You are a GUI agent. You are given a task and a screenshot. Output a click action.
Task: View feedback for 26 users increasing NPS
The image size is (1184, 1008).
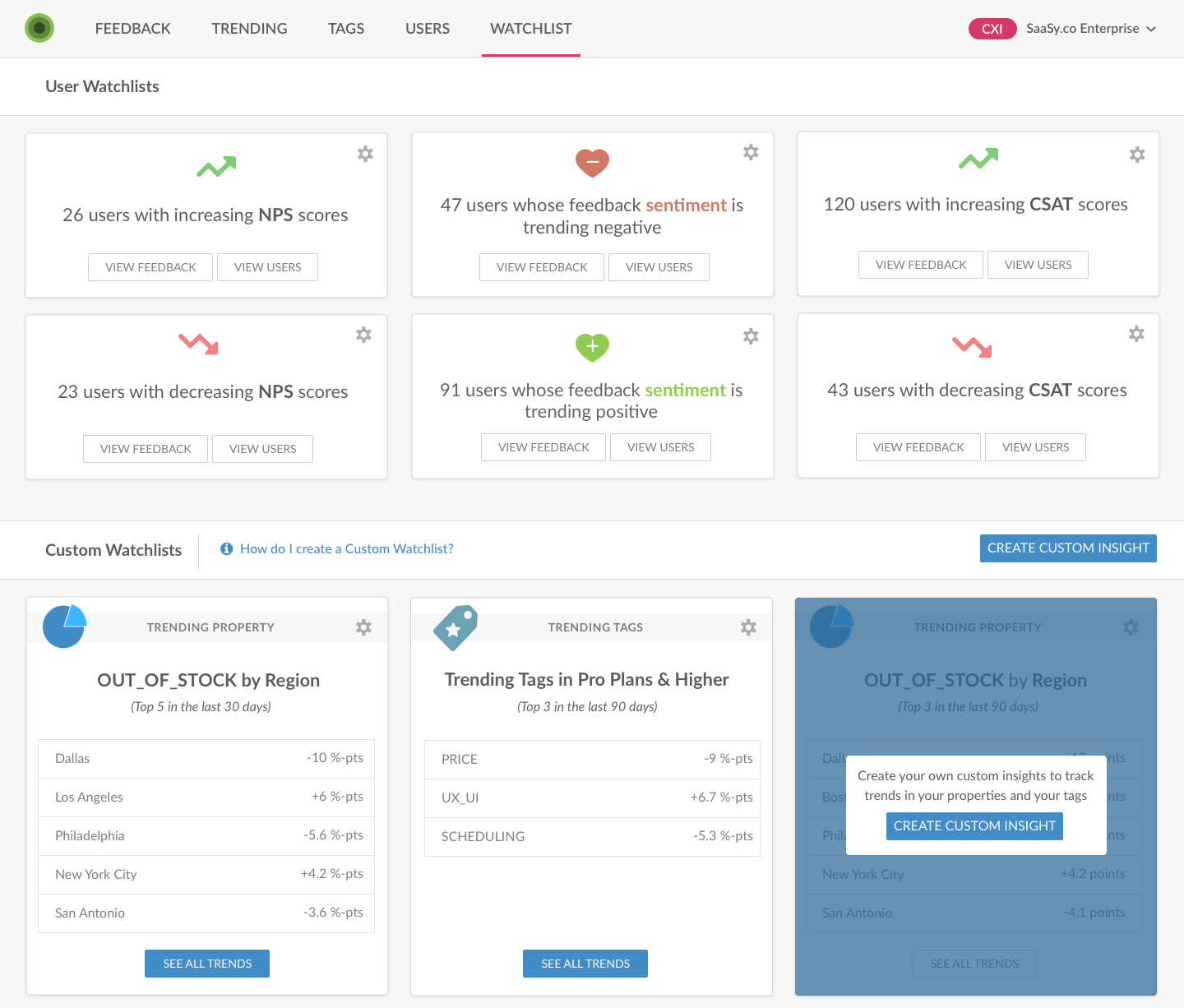(150, 267)
